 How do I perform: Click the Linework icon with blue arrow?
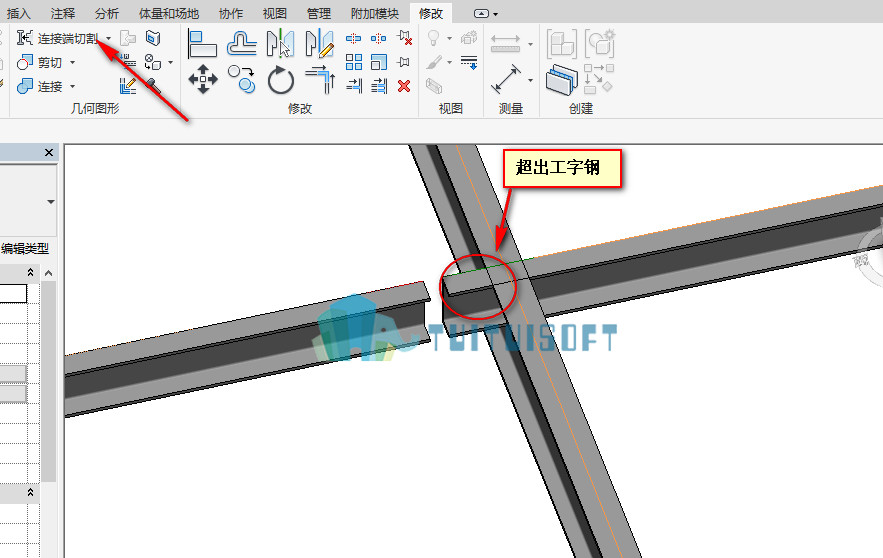tap(469, 62)
